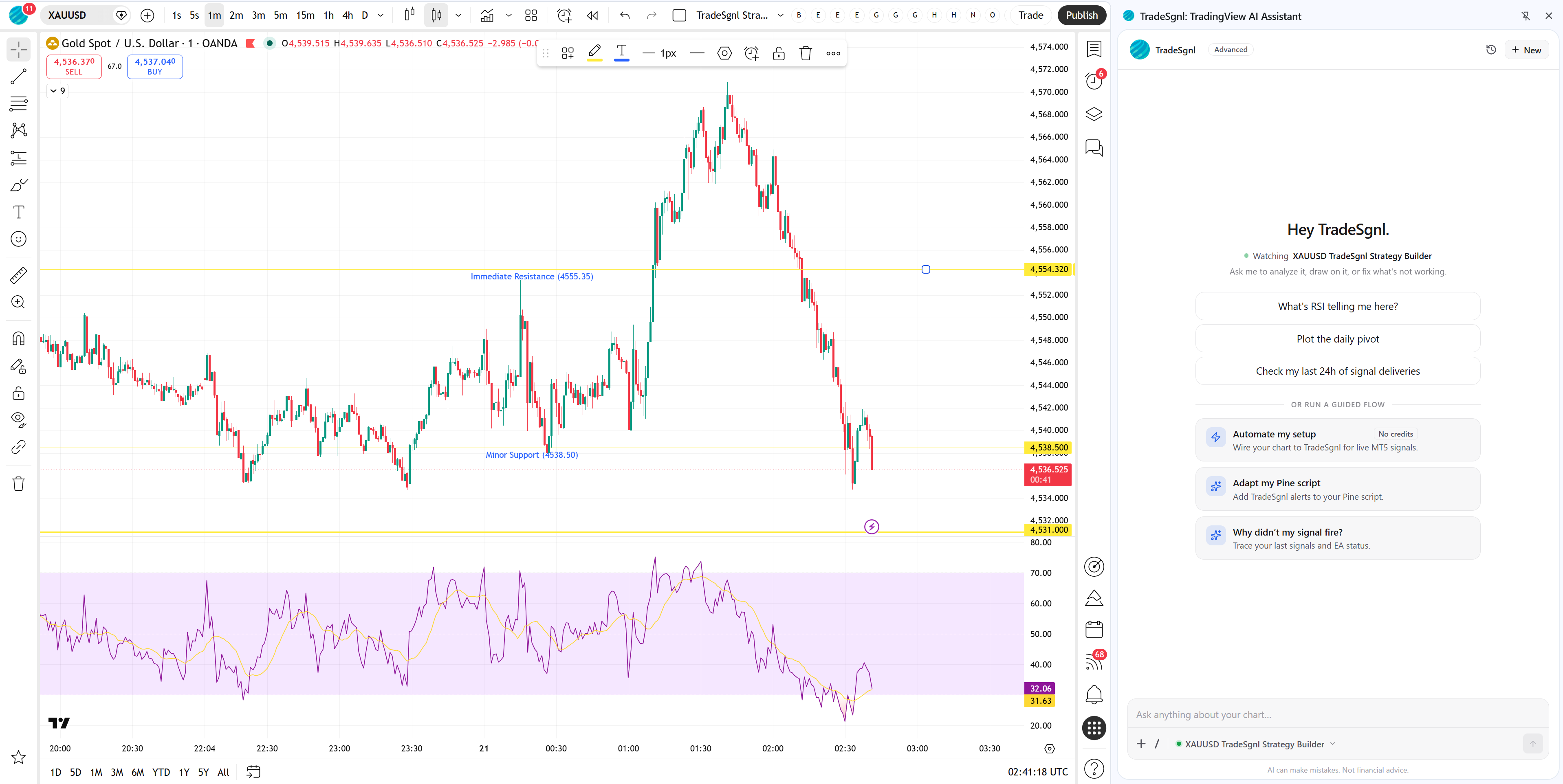
Task: Toggle magnet mode for drawings
Action: 18,338
